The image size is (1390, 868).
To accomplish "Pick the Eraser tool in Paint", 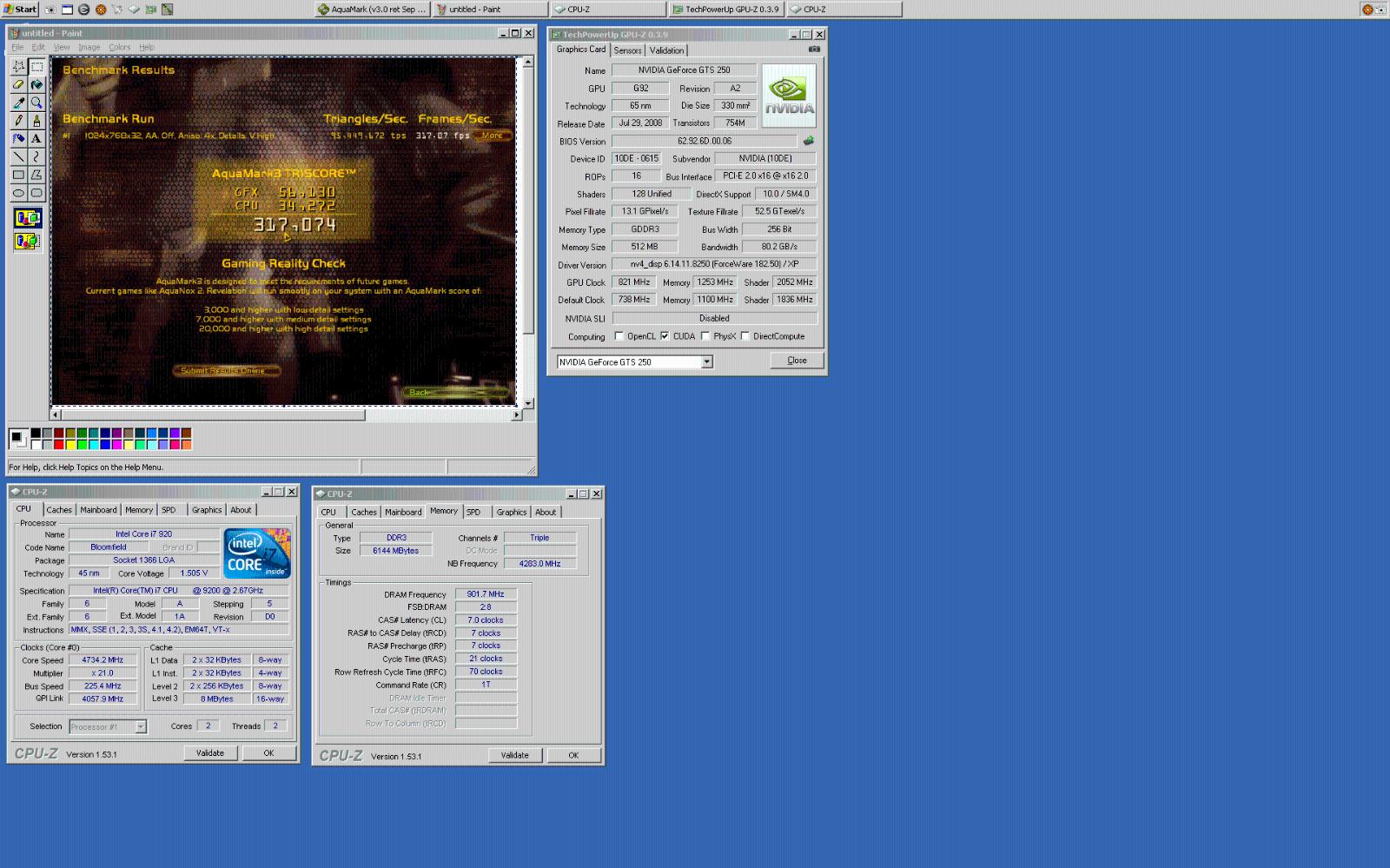I will coord(18,85).
